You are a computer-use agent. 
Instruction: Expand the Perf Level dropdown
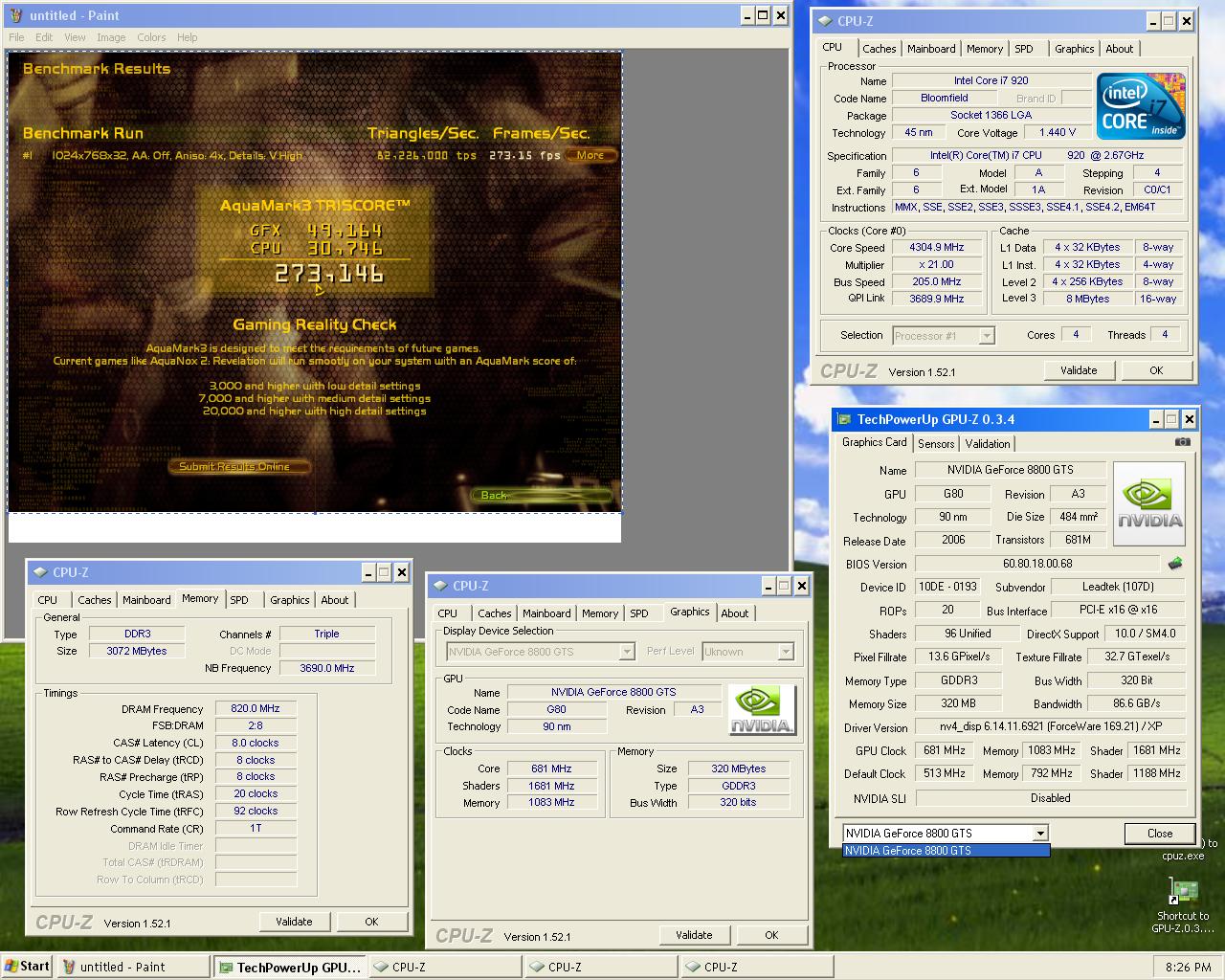pos(786,652)
